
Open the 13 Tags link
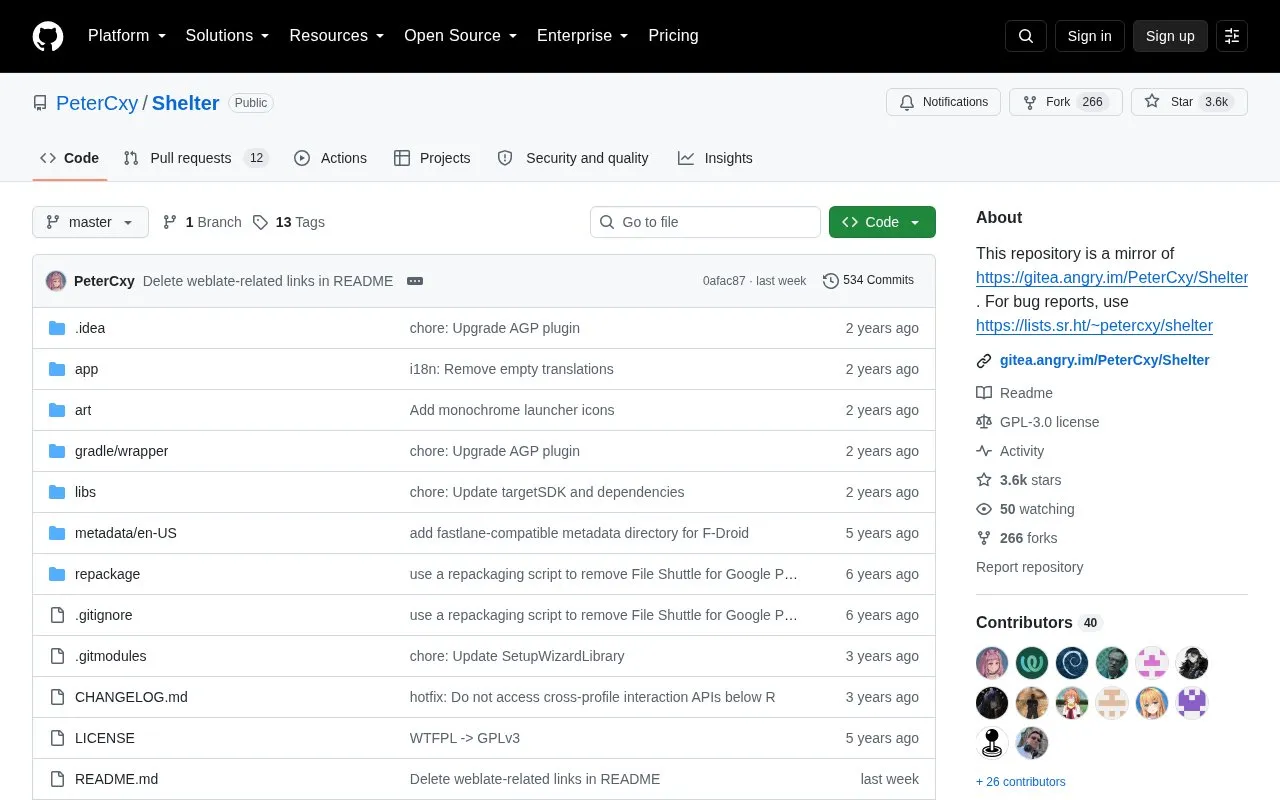[289, 222]
